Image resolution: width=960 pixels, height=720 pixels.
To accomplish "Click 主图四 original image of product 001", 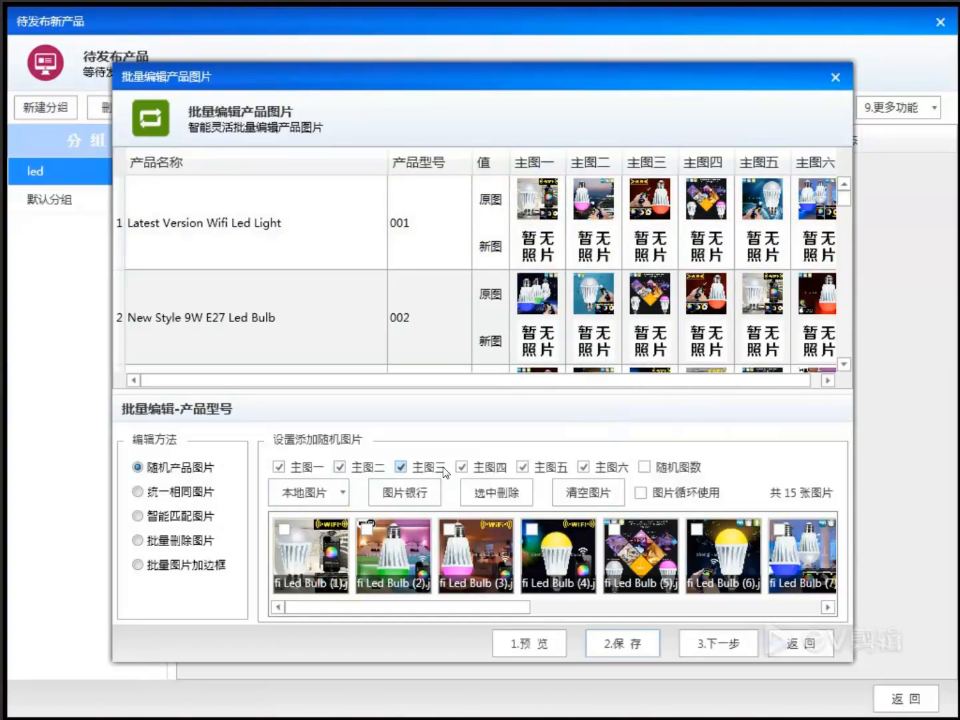I will 707,199.
